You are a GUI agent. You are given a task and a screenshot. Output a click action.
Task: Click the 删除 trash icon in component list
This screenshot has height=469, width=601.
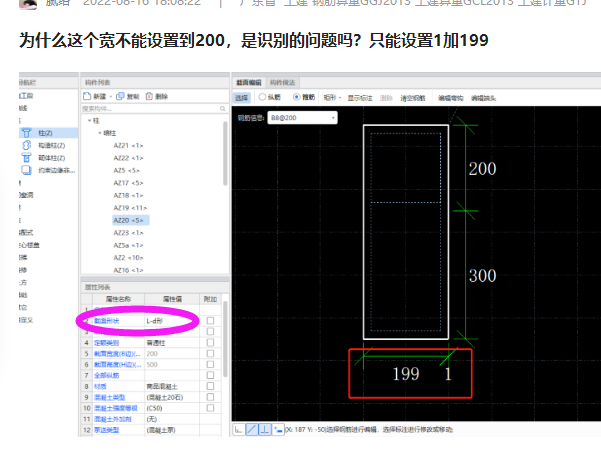[149, 96]
